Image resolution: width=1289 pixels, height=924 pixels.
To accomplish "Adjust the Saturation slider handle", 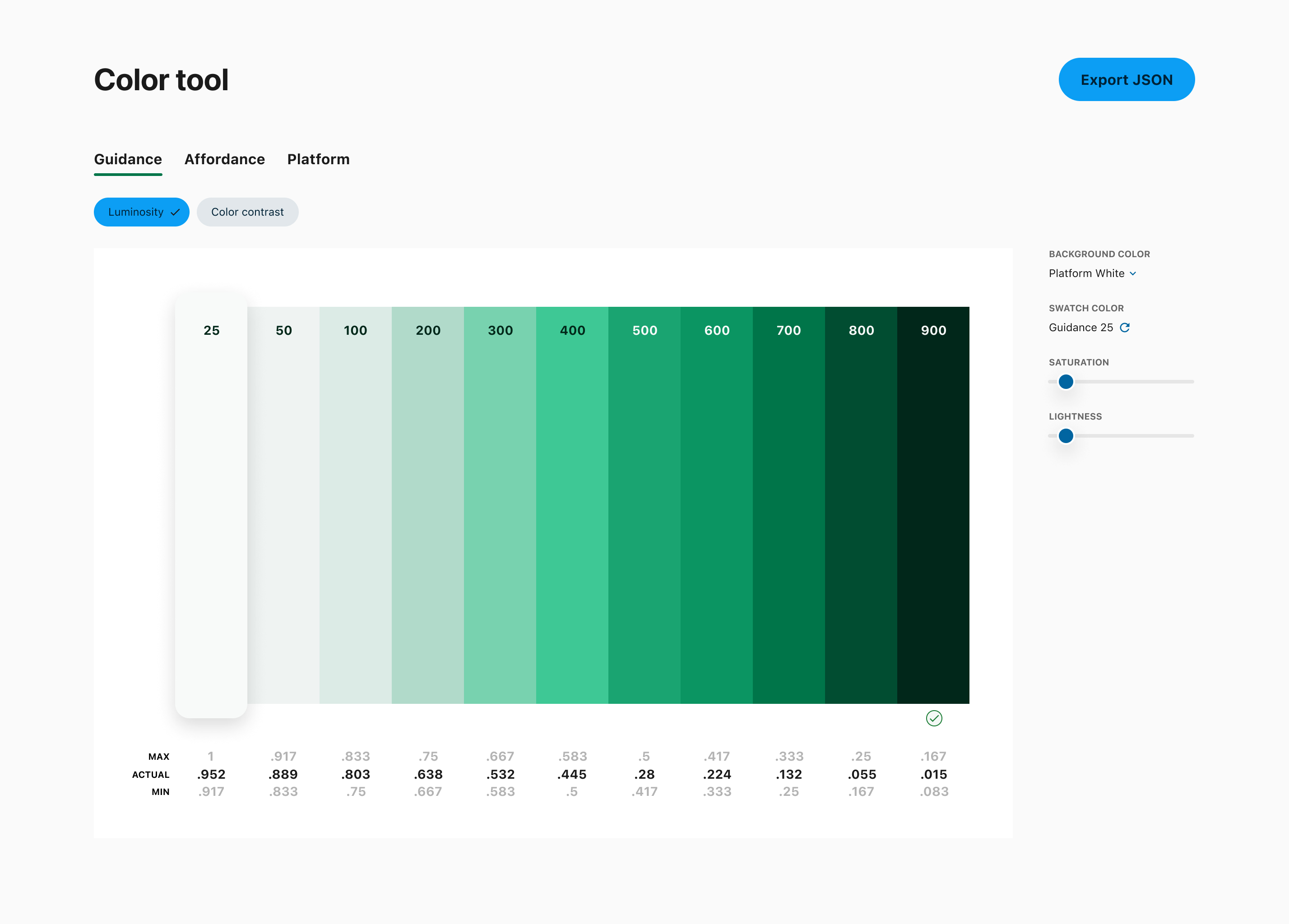I will click(x=1066, y=381).
